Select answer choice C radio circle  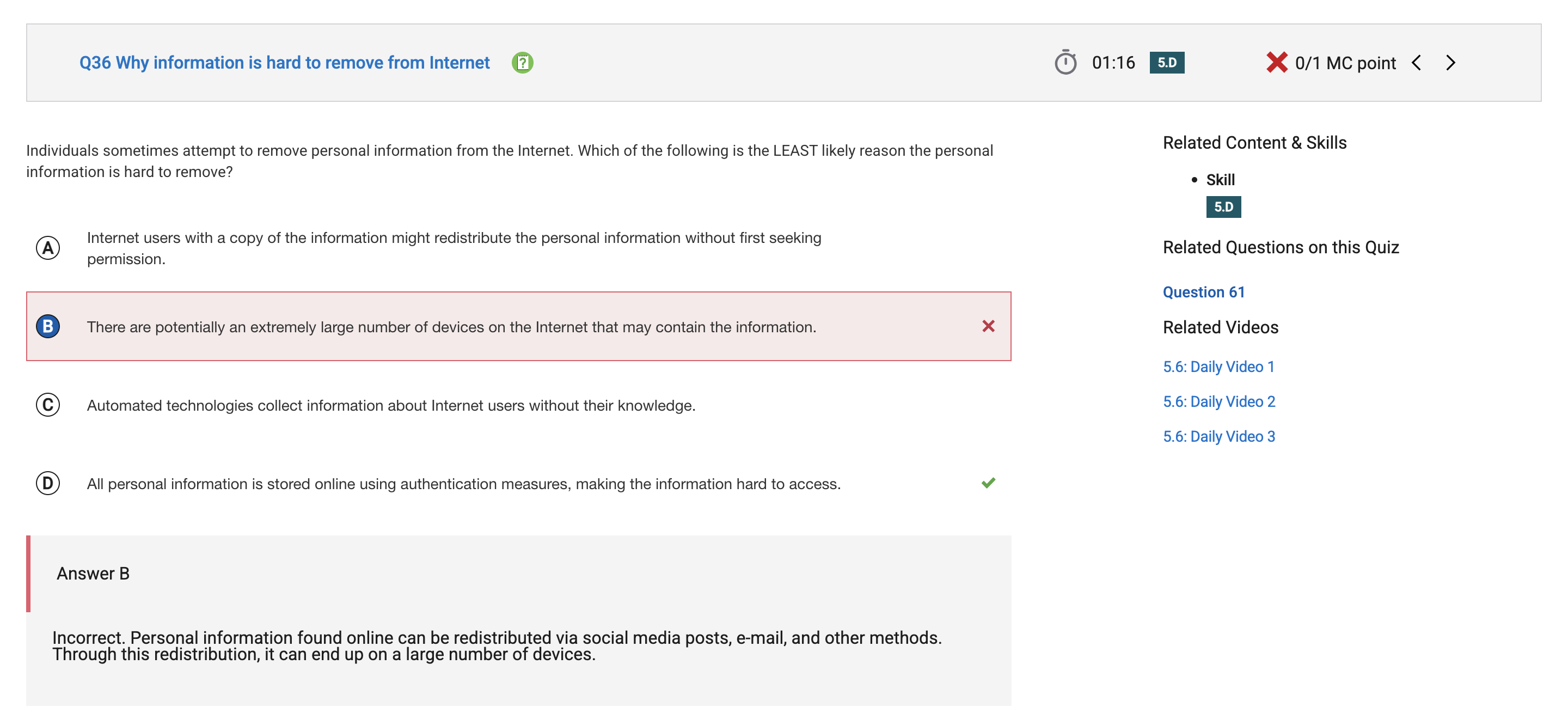48,405
